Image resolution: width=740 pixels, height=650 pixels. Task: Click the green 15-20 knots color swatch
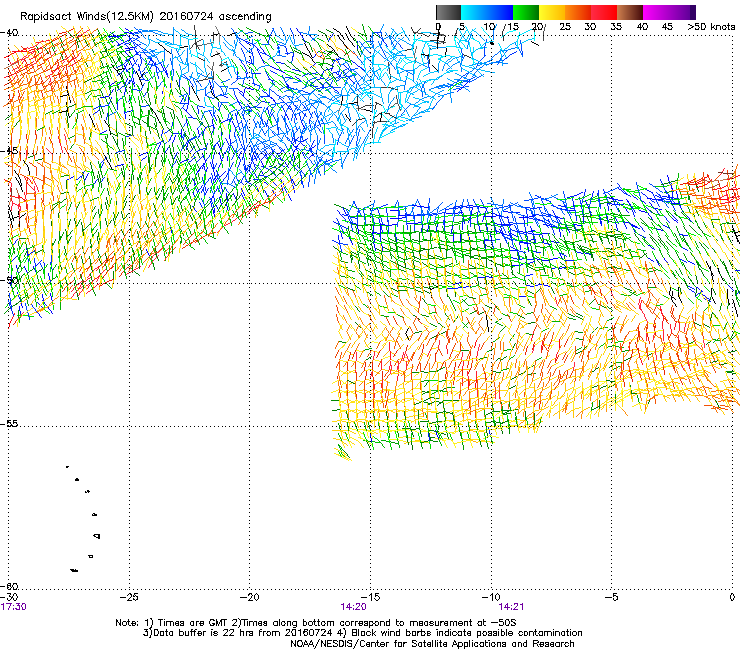[x=526, y=12]
